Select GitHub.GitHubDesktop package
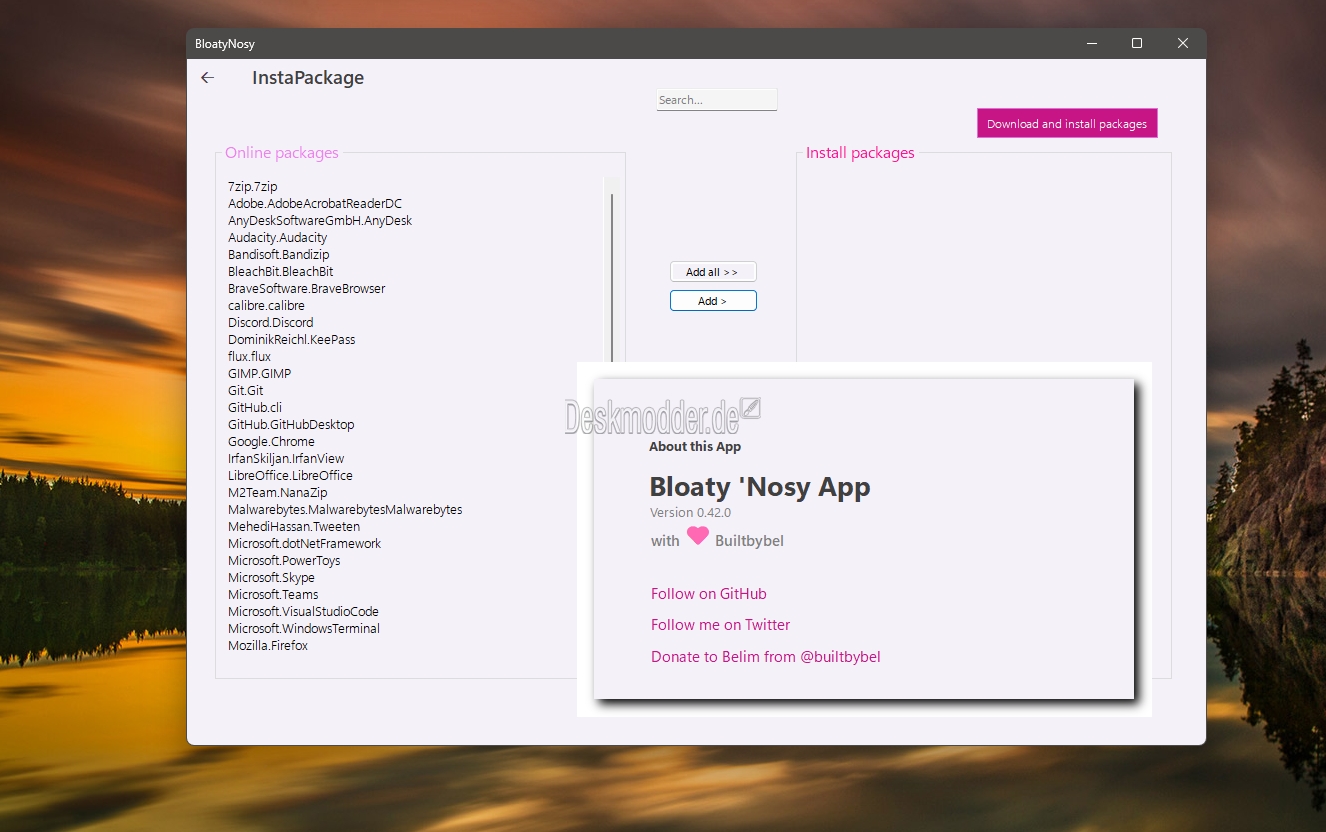1326x832 pixels. point(291,425)
